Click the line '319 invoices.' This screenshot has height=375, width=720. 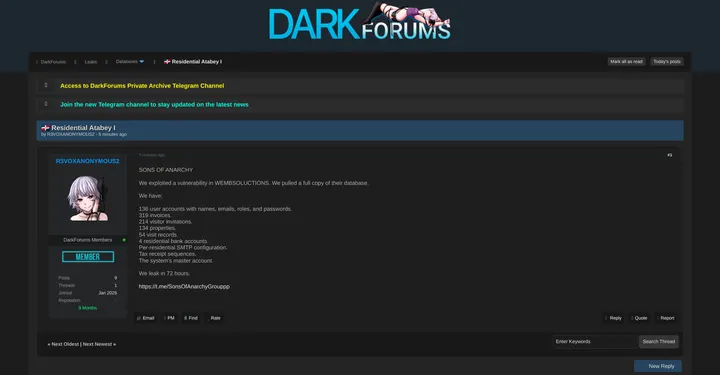coord(155,215)
